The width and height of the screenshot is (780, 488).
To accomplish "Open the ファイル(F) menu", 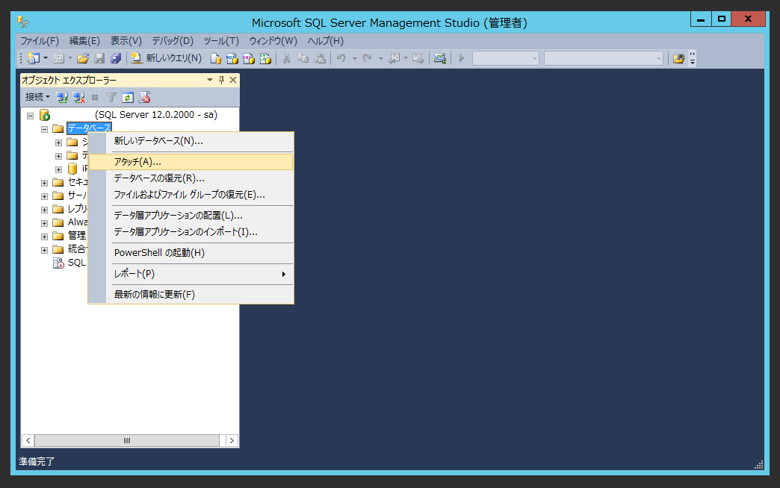I will coord(39,41).
